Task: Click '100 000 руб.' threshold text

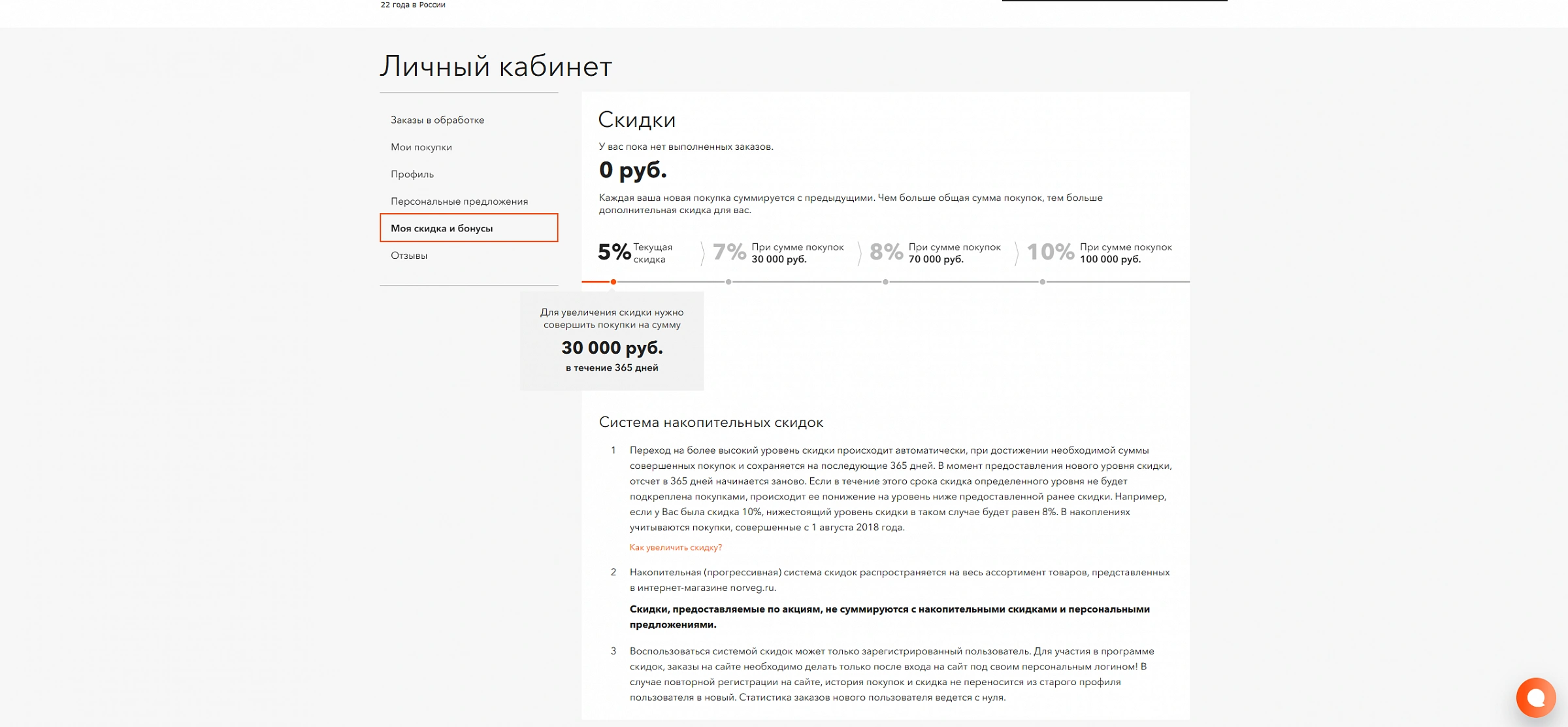Action: 1110,260
